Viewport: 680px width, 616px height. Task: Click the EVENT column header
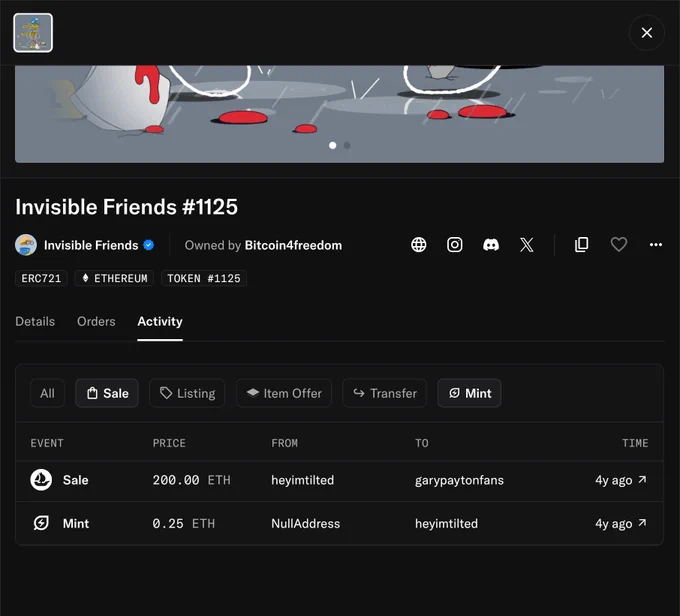47,443
